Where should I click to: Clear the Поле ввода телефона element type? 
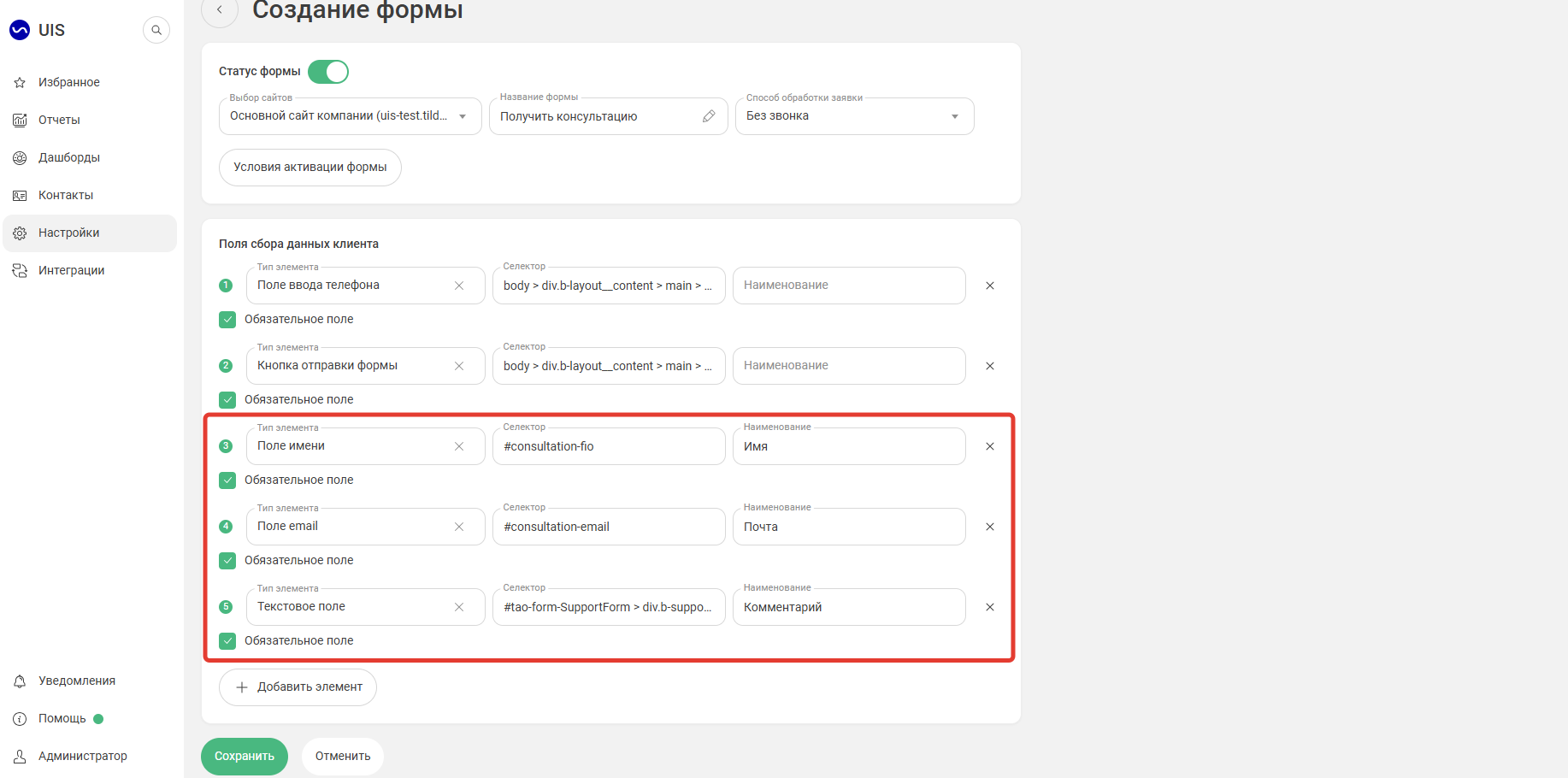click(459, 286)
